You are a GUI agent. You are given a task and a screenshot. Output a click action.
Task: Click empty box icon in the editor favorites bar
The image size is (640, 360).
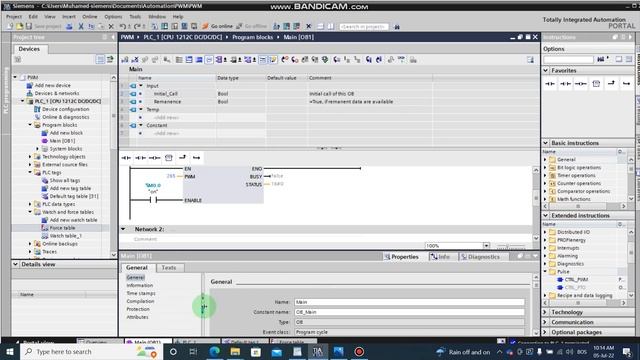click(169, 158)
